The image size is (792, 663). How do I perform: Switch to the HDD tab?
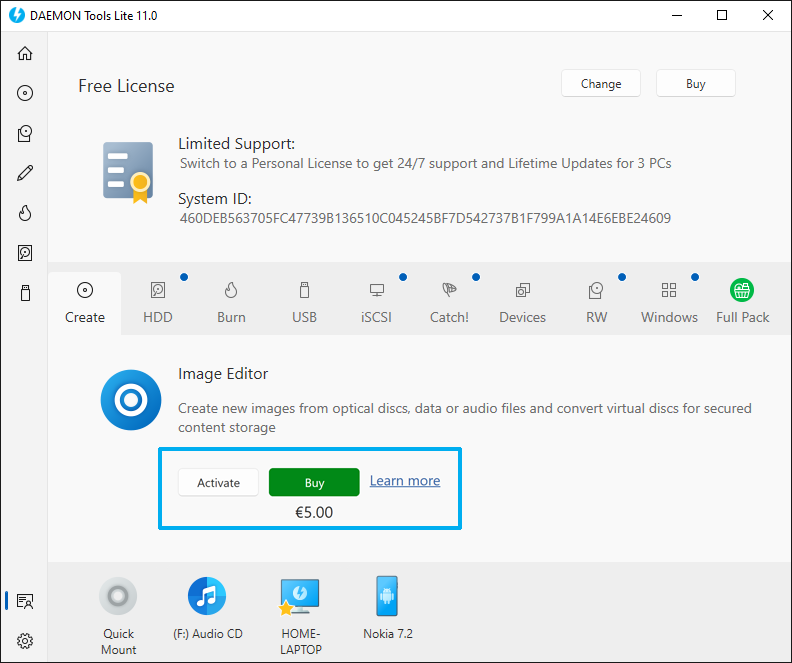point(158,303)
